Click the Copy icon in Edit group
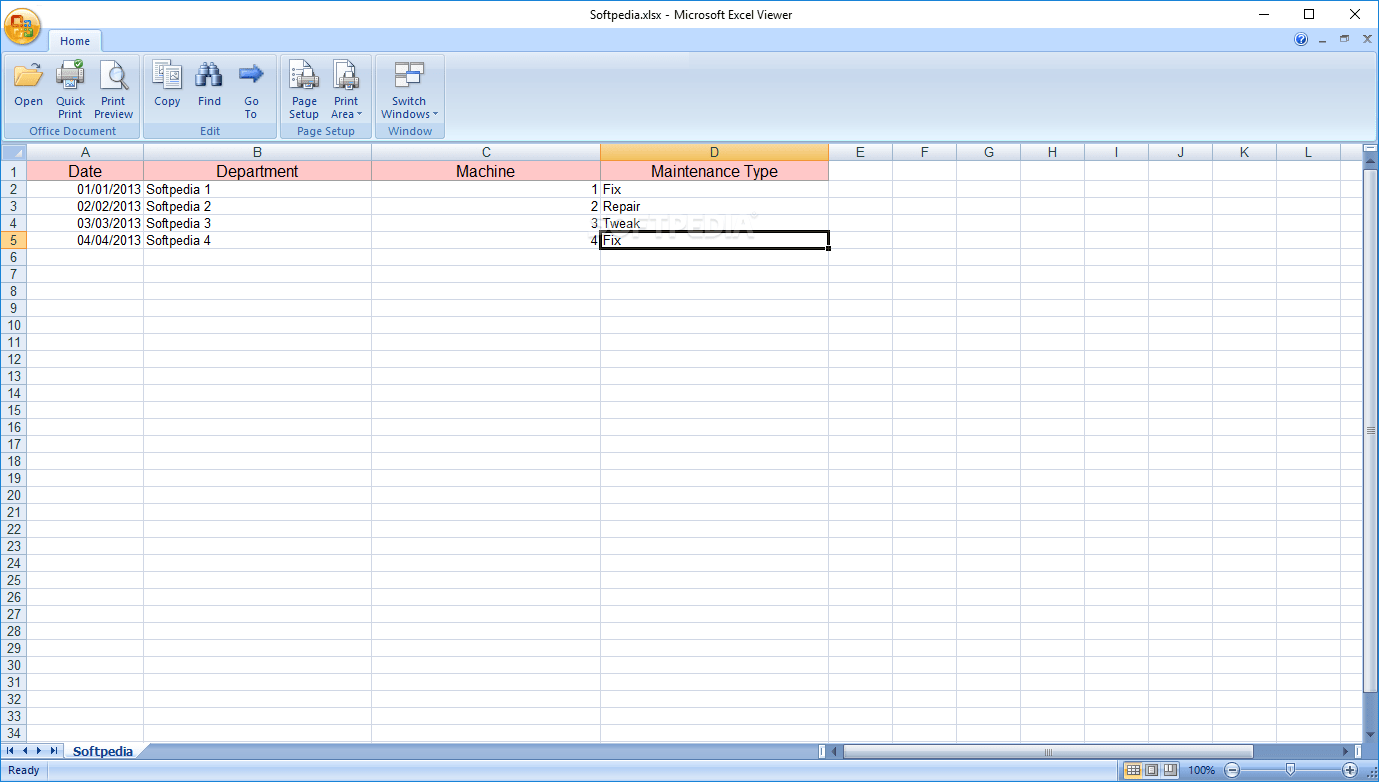 pyautogui.click(x=167, y=85)
